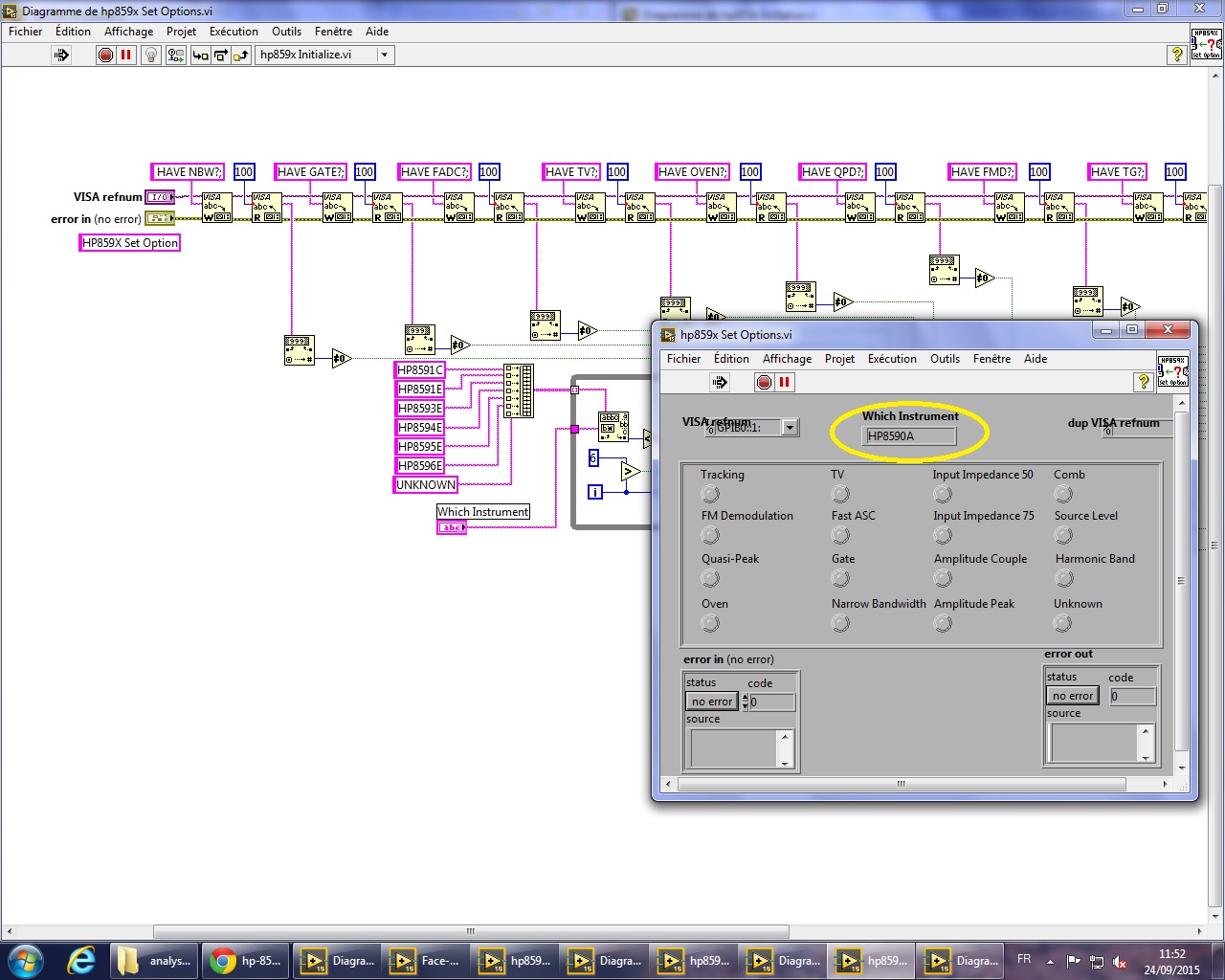Select the HAVE OVEN?; string constant
The width and height of the screenshot is (1225, 980).
point(693,172)
